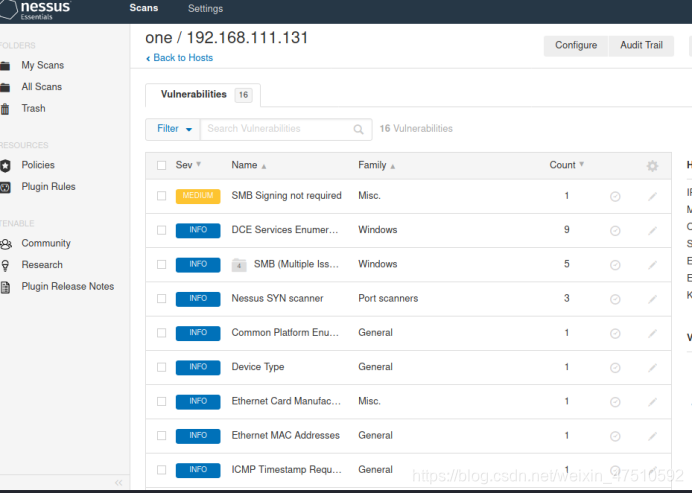The image size is (693, 494).
Task: Click the pencil edit icon in Ethernet Card Manufacturer row
Action: (x=652, y=402)
